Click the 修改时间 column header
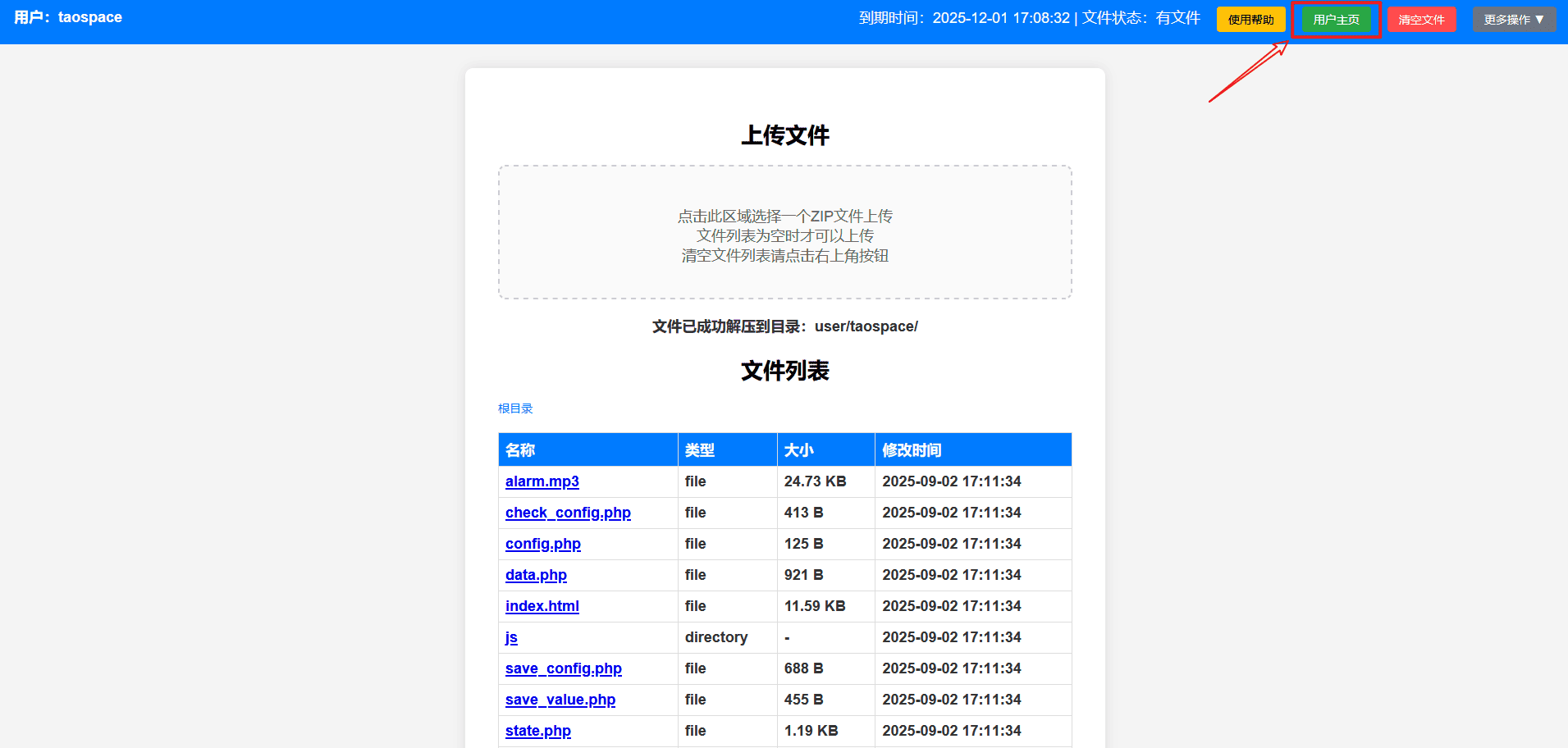 point(912,450)
